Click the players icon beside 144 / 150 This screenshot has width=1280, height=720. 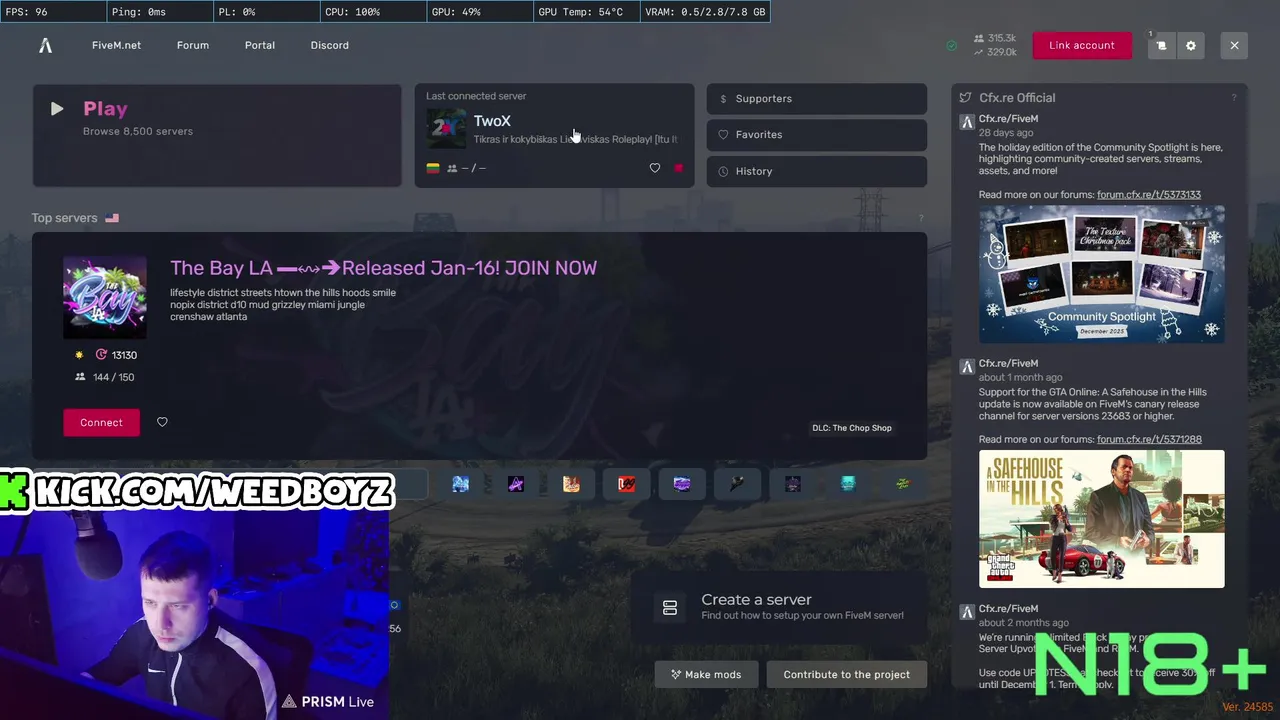pos(80,377)
